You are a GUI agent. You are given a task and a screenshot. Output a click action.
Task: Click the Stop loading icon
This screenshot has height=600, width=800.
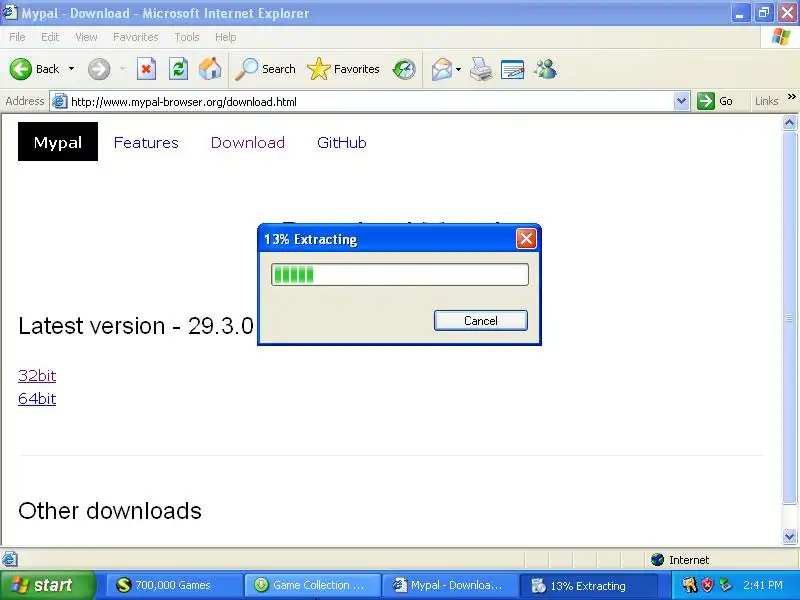point(146,69)
